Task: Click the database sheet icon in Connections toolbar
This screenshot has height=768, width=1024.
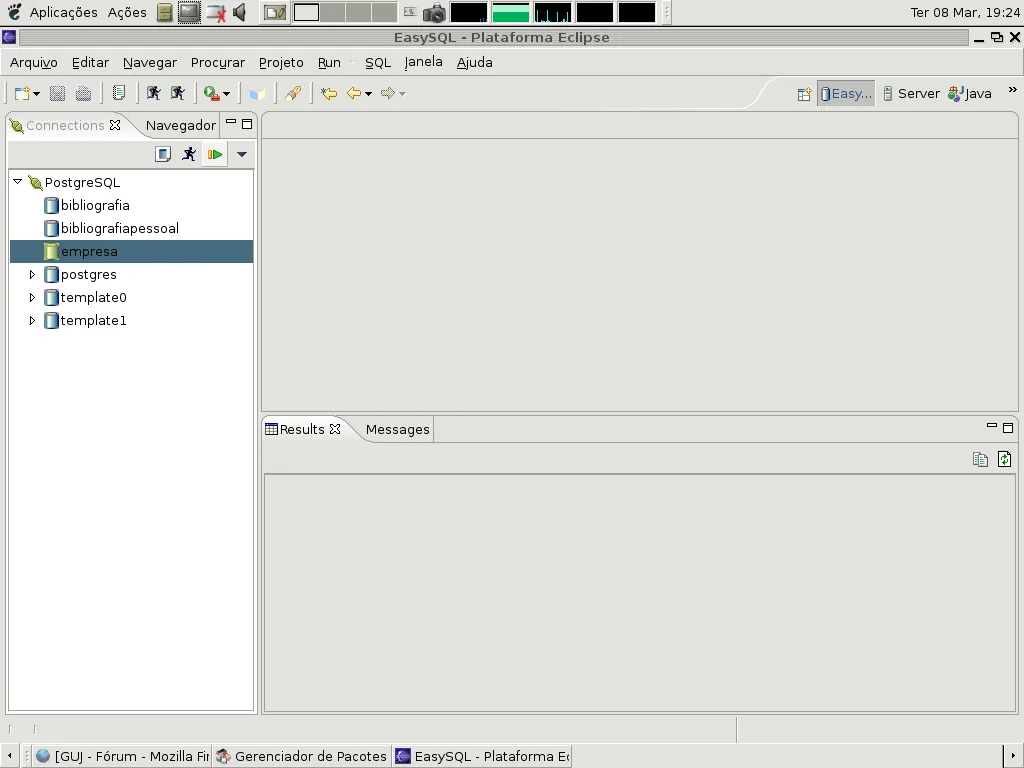Action: [163, 154]
